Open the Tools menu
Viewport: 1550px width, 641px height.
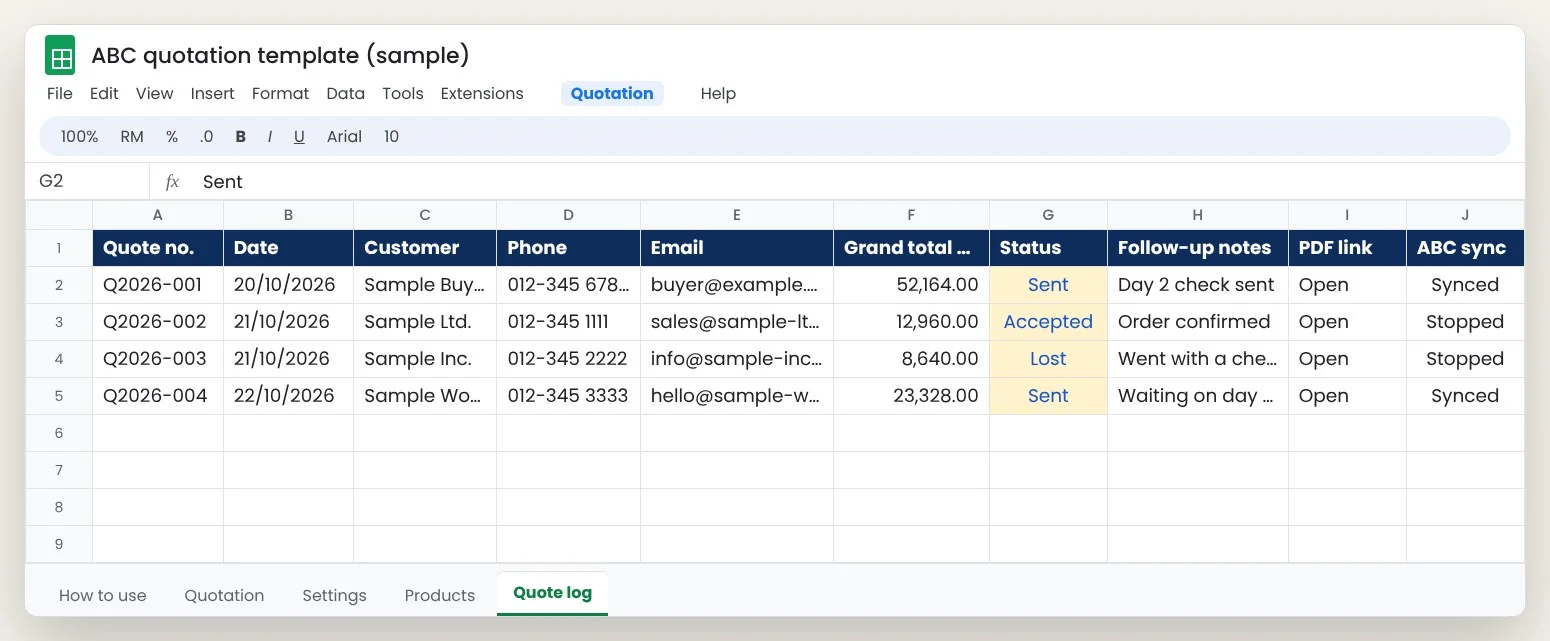[x=403, y=93]
